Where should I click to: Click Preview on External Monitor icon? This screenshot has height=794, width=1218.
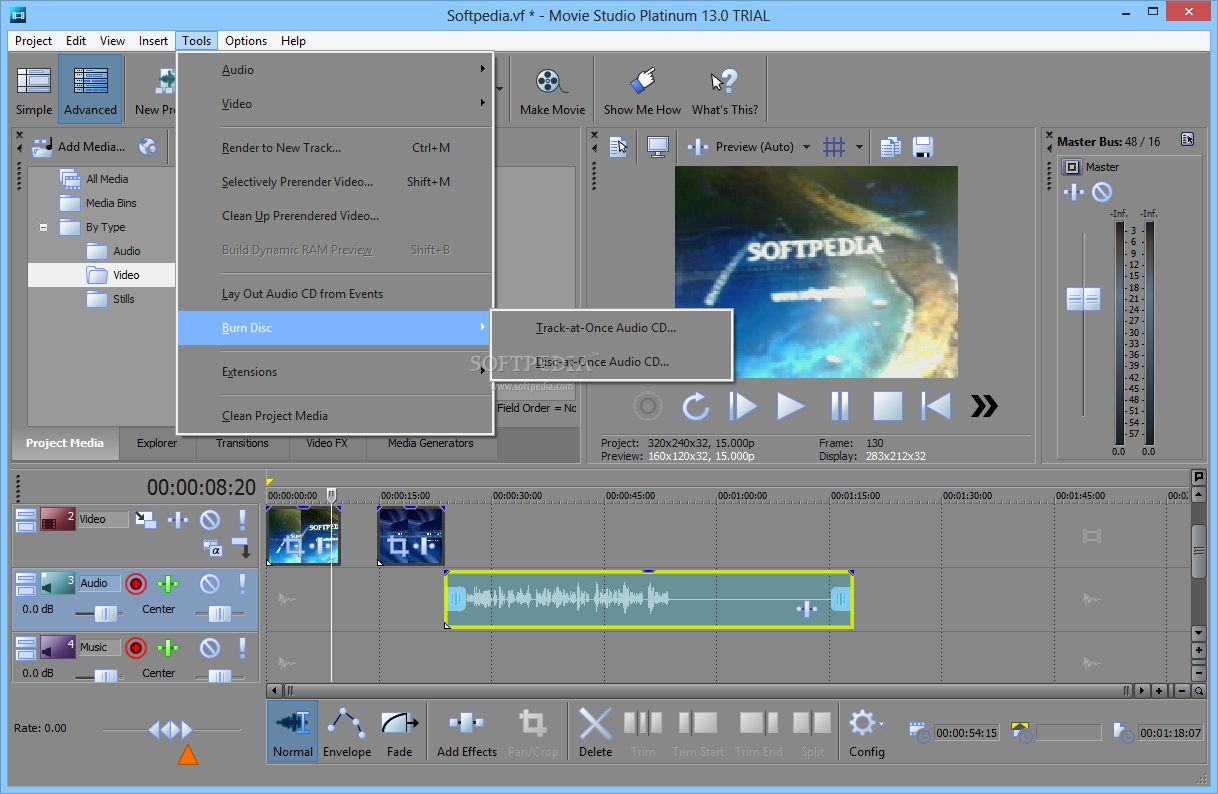coord(658,147)
